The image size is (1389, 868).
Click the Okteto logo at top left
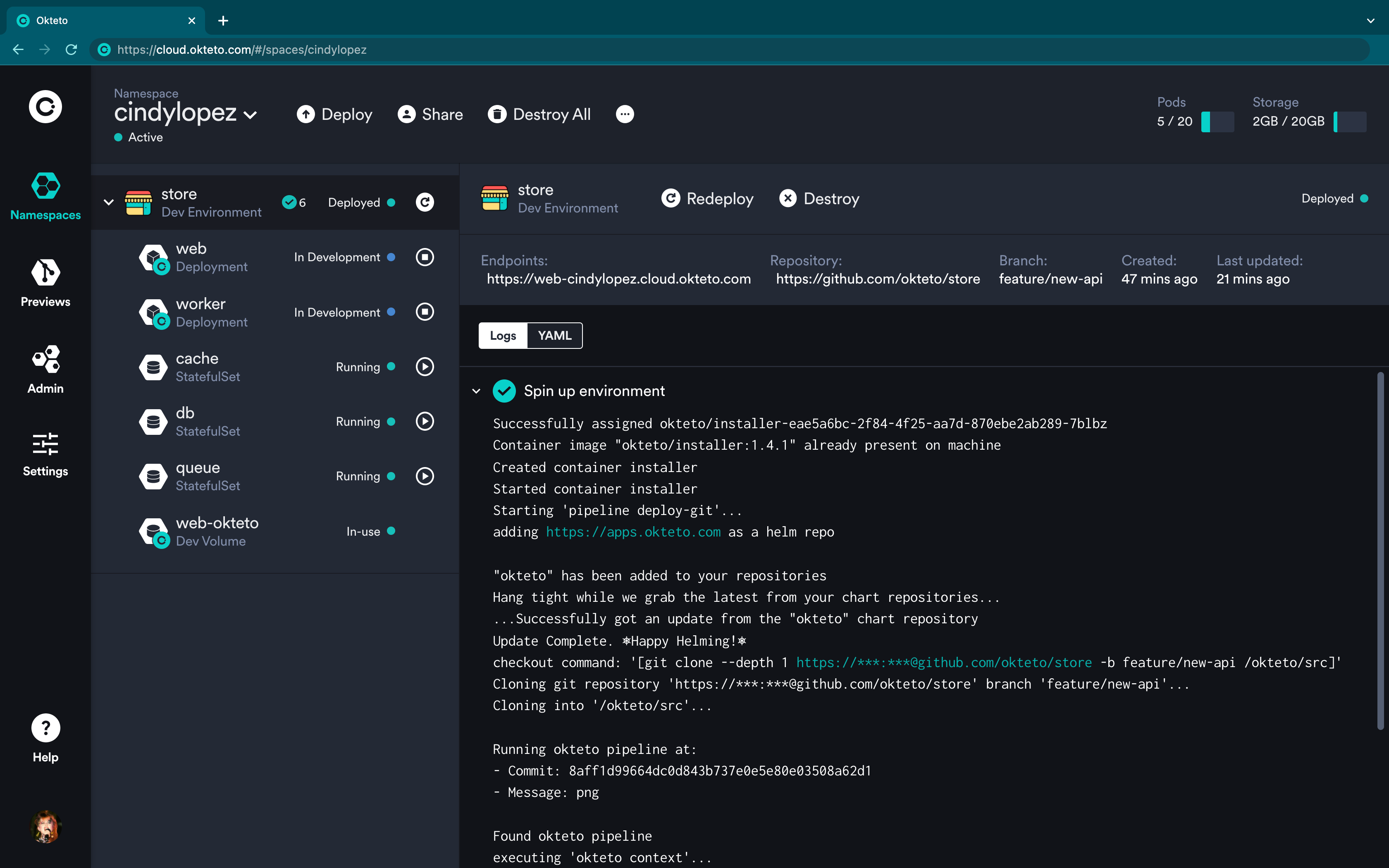tap(45, 107)
